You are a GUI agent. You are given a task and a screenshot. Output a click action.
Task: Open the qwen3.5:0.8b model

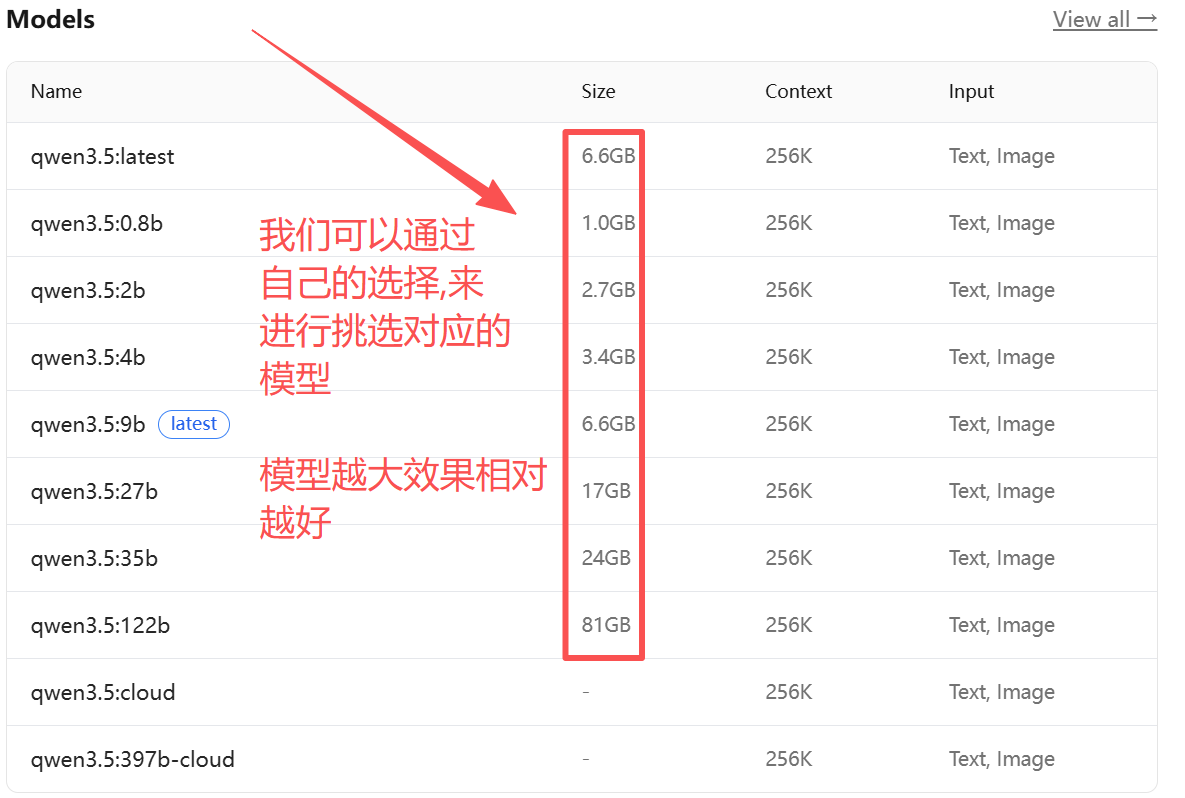click(x=97, y=224)
